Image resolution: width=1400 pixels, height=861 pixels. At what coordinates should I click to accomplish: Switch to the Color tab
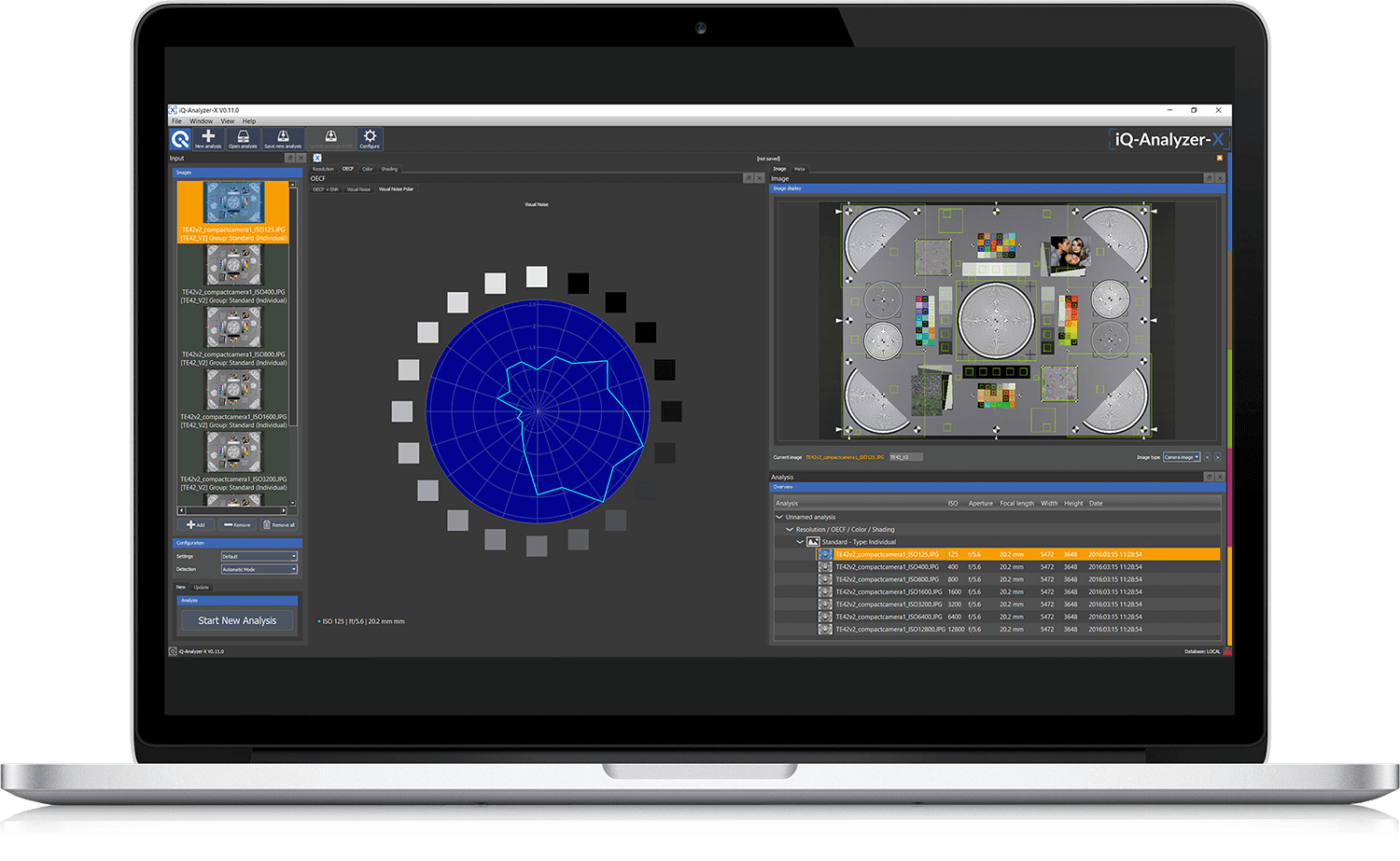(368, 169)
